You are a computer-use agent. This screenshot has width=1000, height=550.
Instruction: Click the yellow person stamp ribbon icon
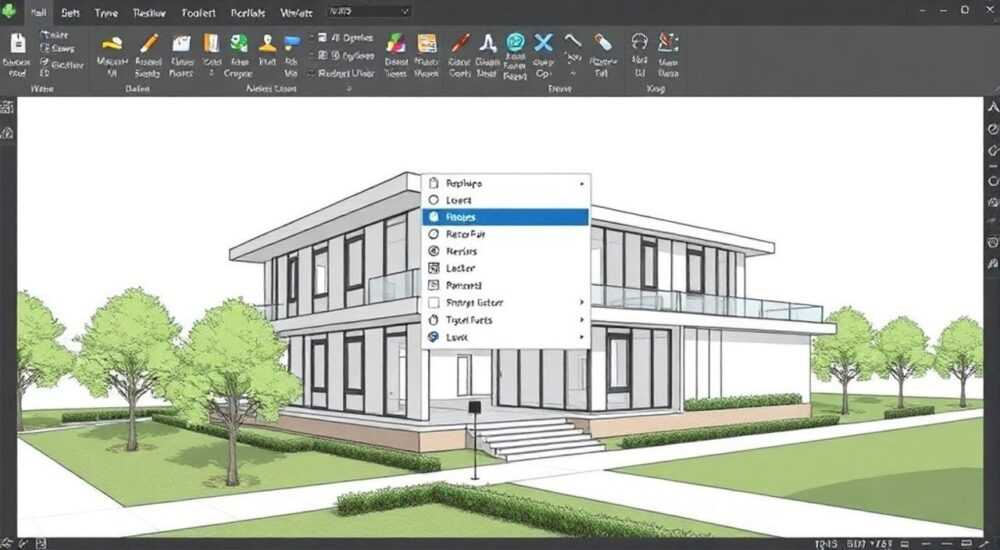[x=268, y=43]
